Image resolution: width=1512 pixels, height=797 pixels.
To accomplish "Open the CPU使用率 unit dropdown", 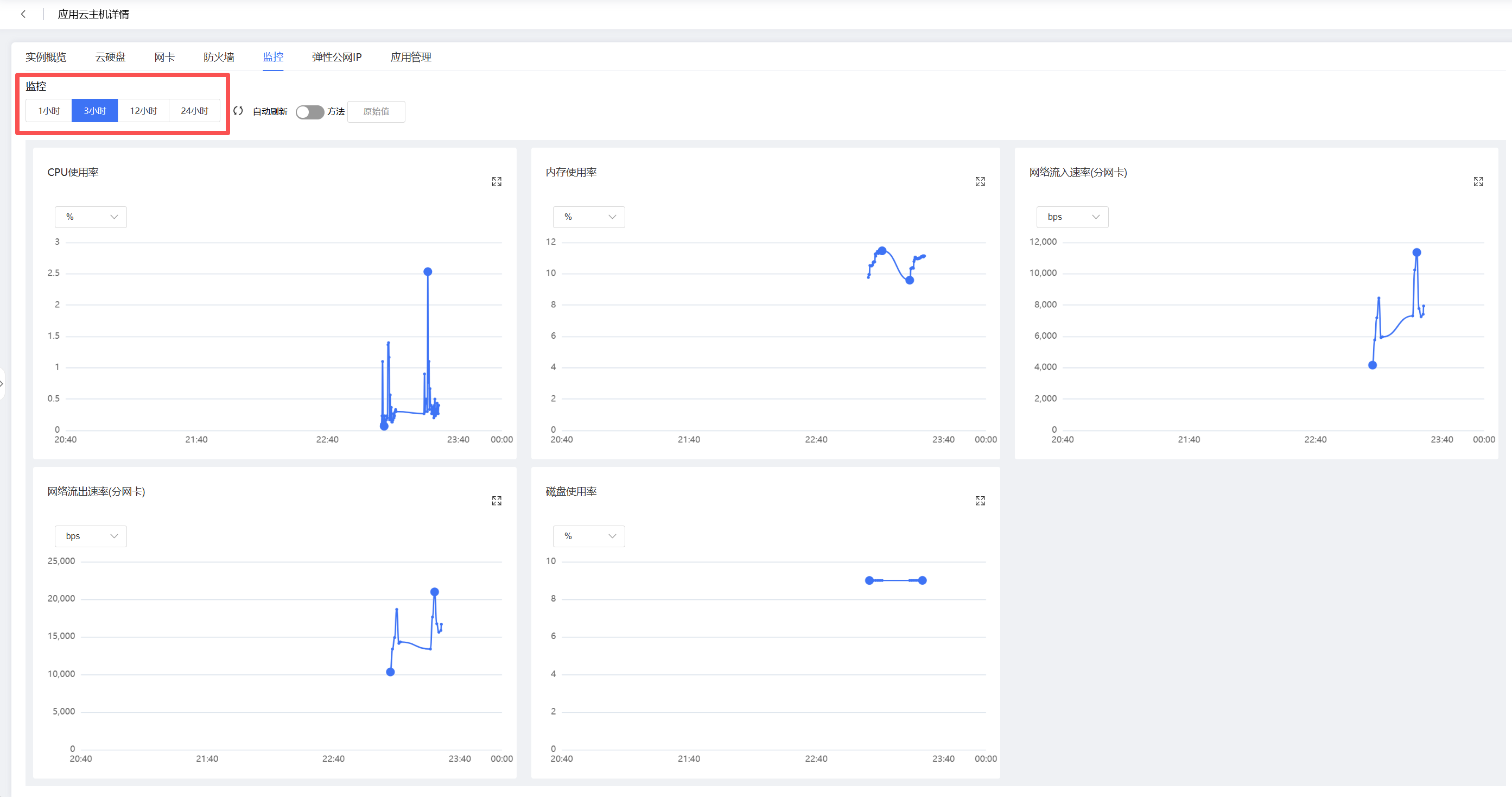I will point(91,217).
